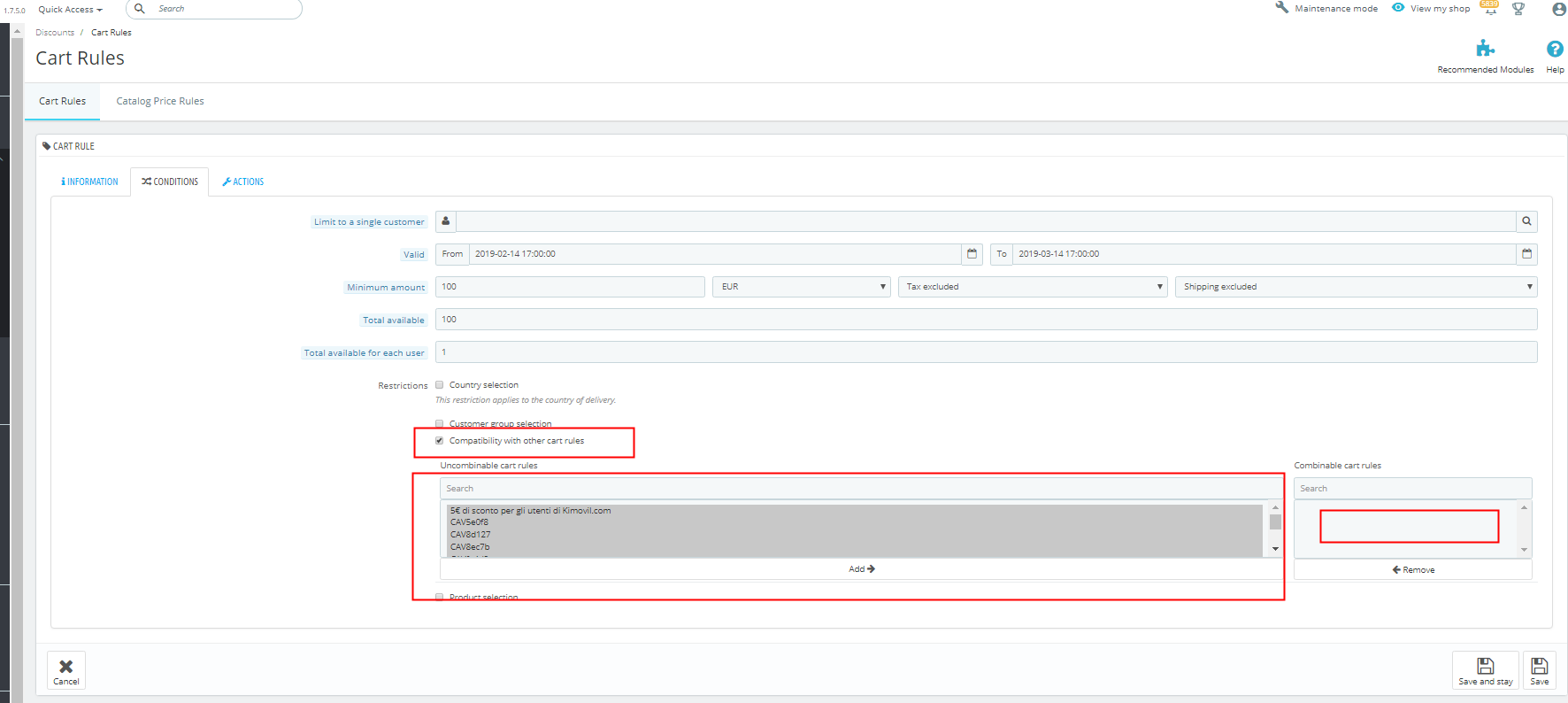Click the Save and stay button
The height and width of the screenshot is (703, 1568).
(x=1486, y=670)
